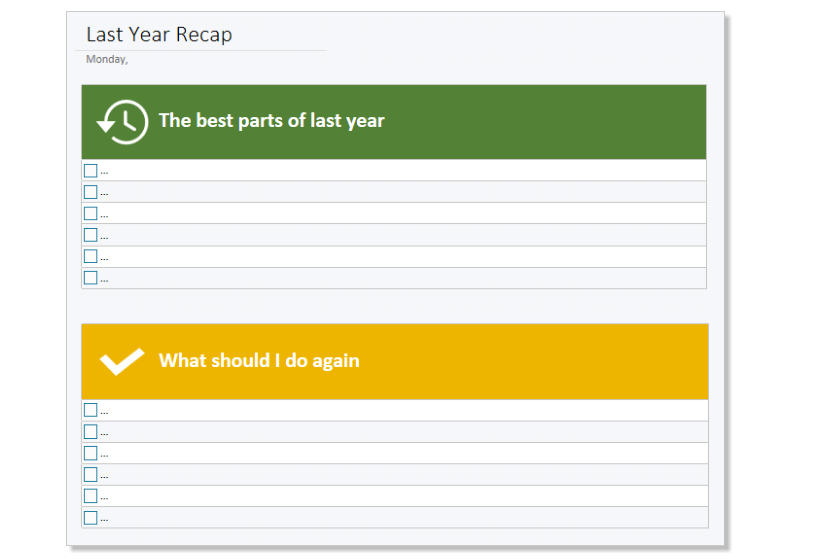Click heading text What should I do again
This screenshot has width=820, height=560.
tap(259, 361)
